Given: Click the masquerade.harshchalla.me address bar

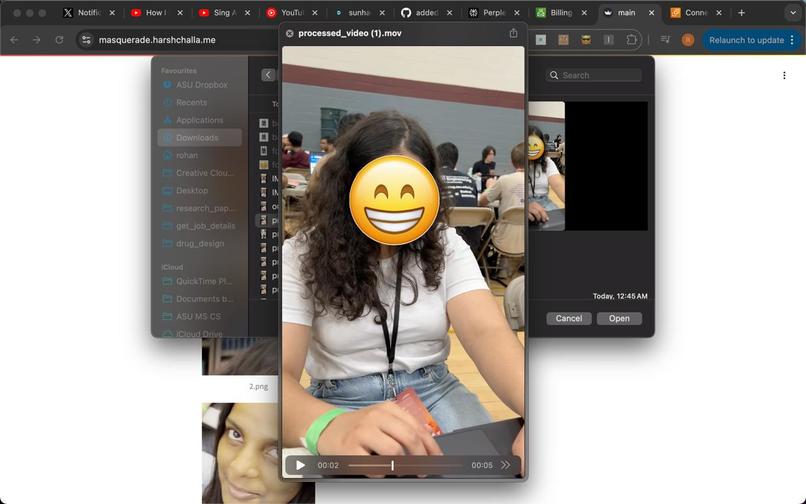Looking at the screenshot, I should click(157, 40).
